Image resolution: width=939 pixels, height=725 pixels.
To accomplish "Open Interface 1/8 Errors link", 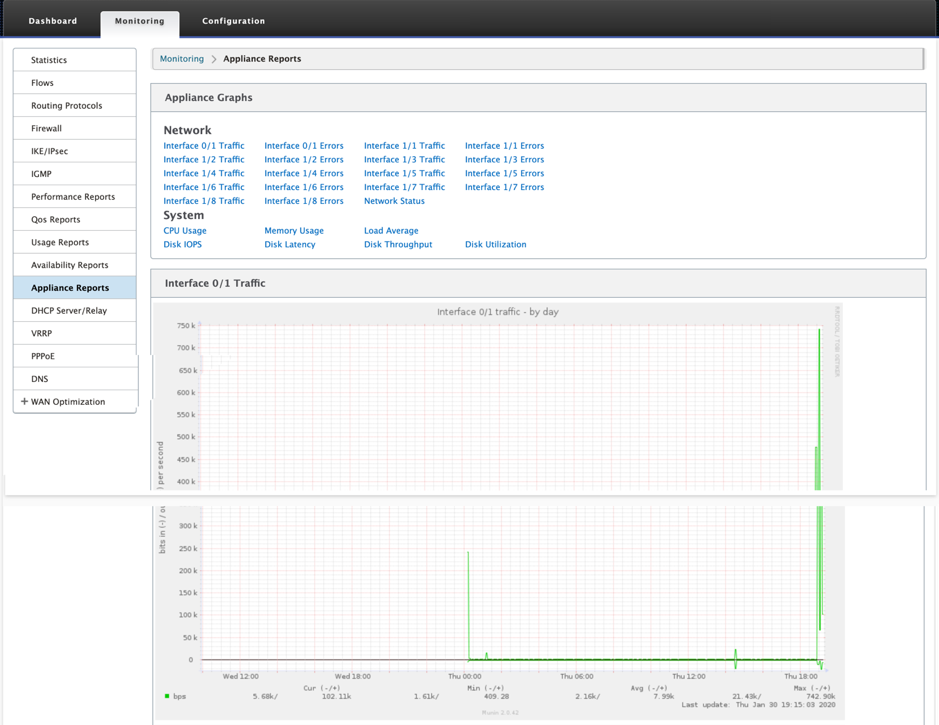I will click(304, 201).
